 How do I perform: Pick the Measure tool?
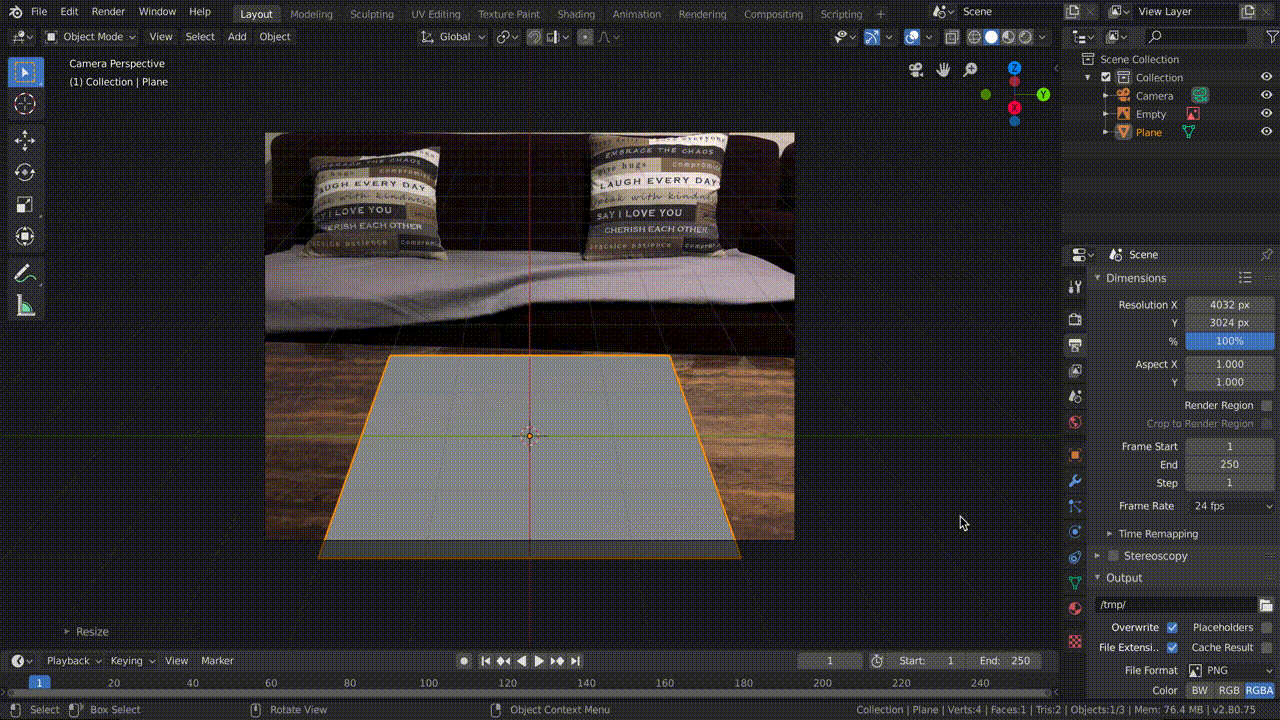[x=25, y=306]
